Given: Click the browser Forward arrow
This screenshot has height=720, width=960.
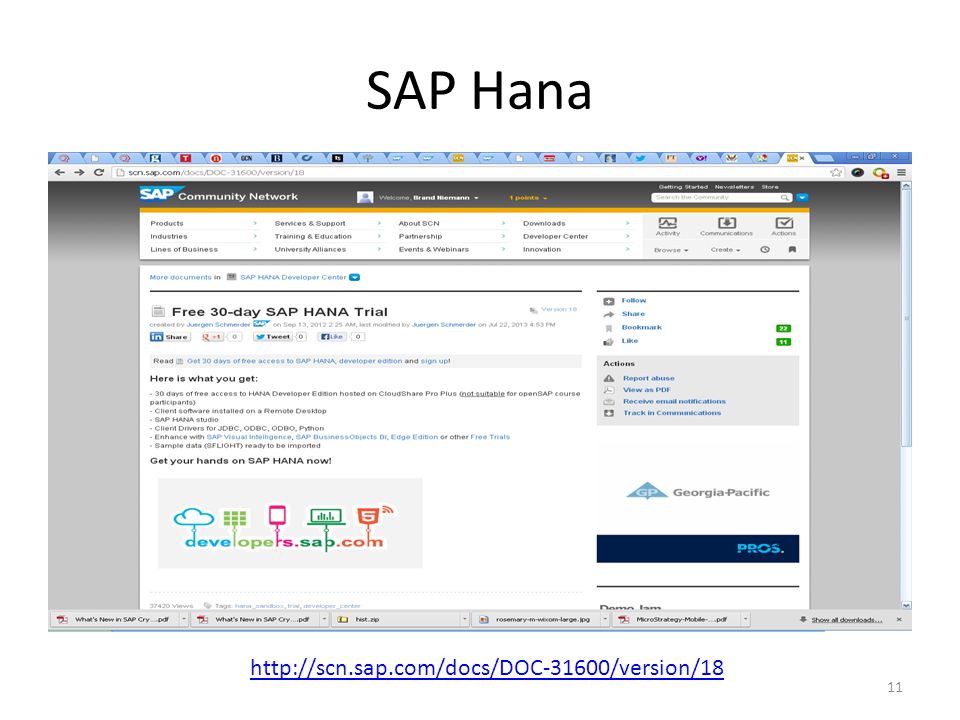Looking at the screenshot, I should [79, 173].
